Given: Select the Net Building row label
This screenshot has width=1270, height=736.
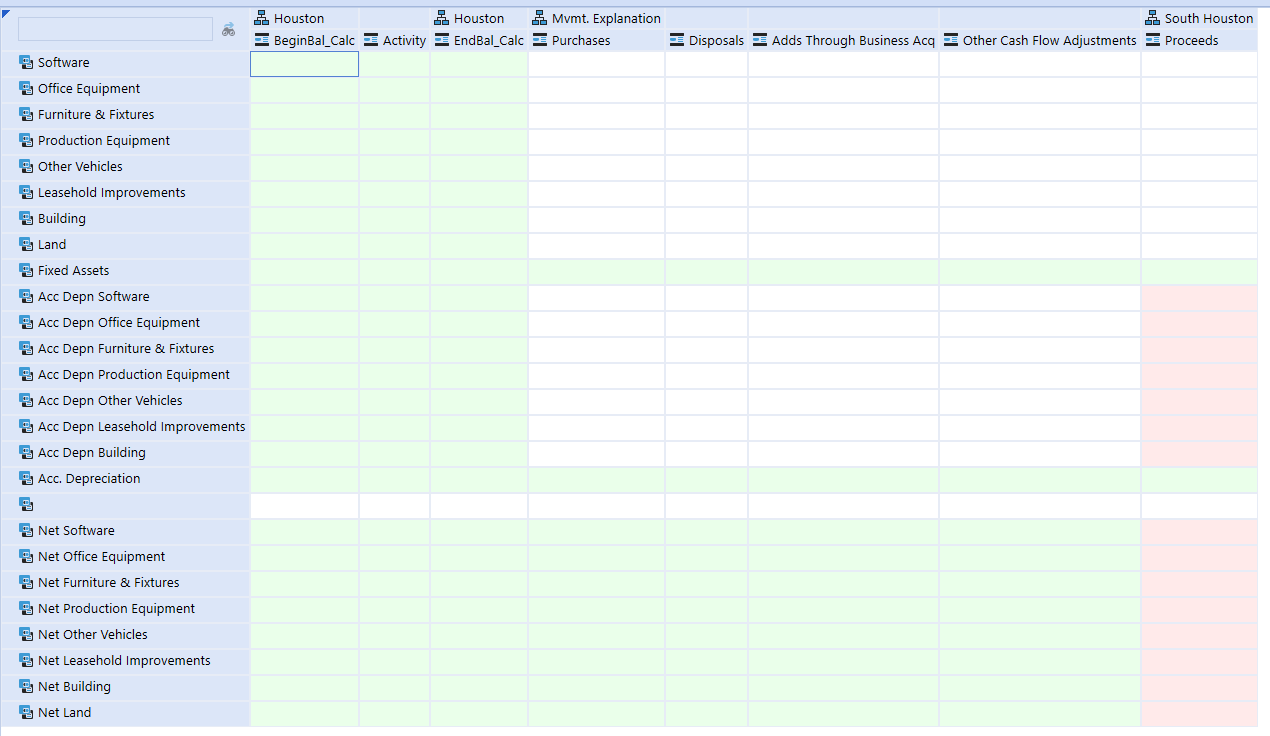Looking at the screenshot, I should click(x=74, y=687).
